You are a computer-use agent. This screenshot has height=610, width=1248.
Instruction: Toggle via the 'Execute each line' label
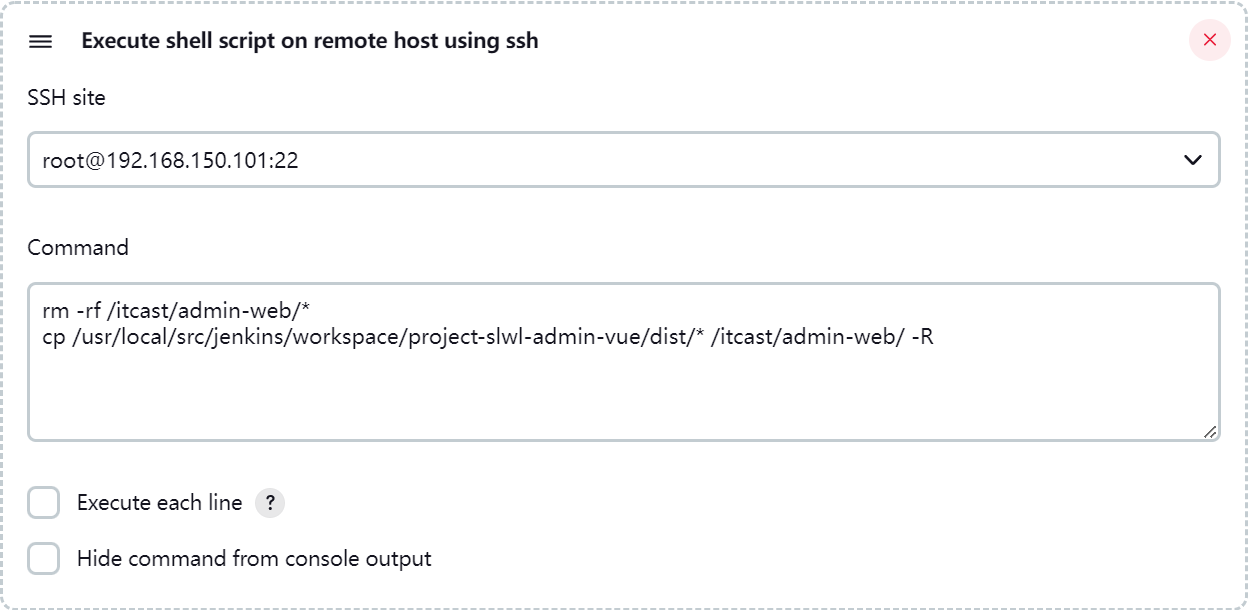pyautogui.click(x=159, y=503)
